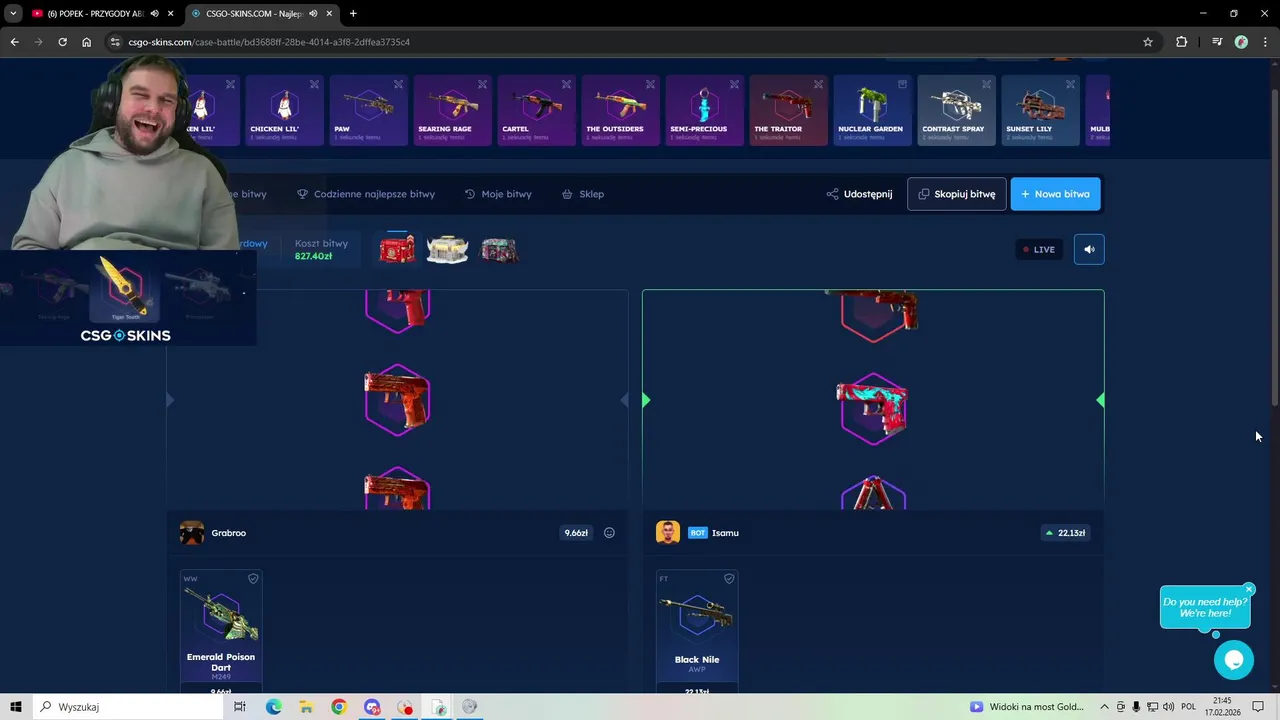Viewport: 1280px width, 720px height.
Task: Select the red case in battle
Action: [x=397, y=249]
